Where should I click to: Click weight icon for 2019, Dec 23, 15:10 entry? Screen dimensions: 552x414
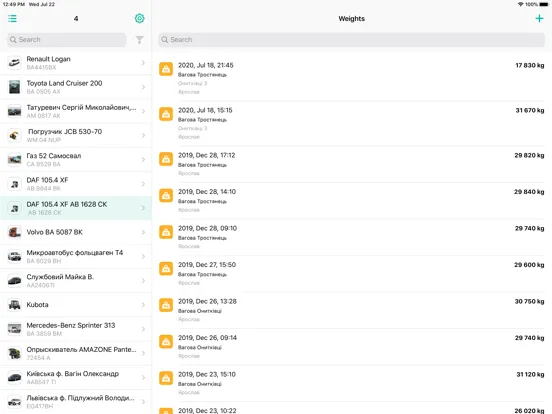tap(166, 378)
